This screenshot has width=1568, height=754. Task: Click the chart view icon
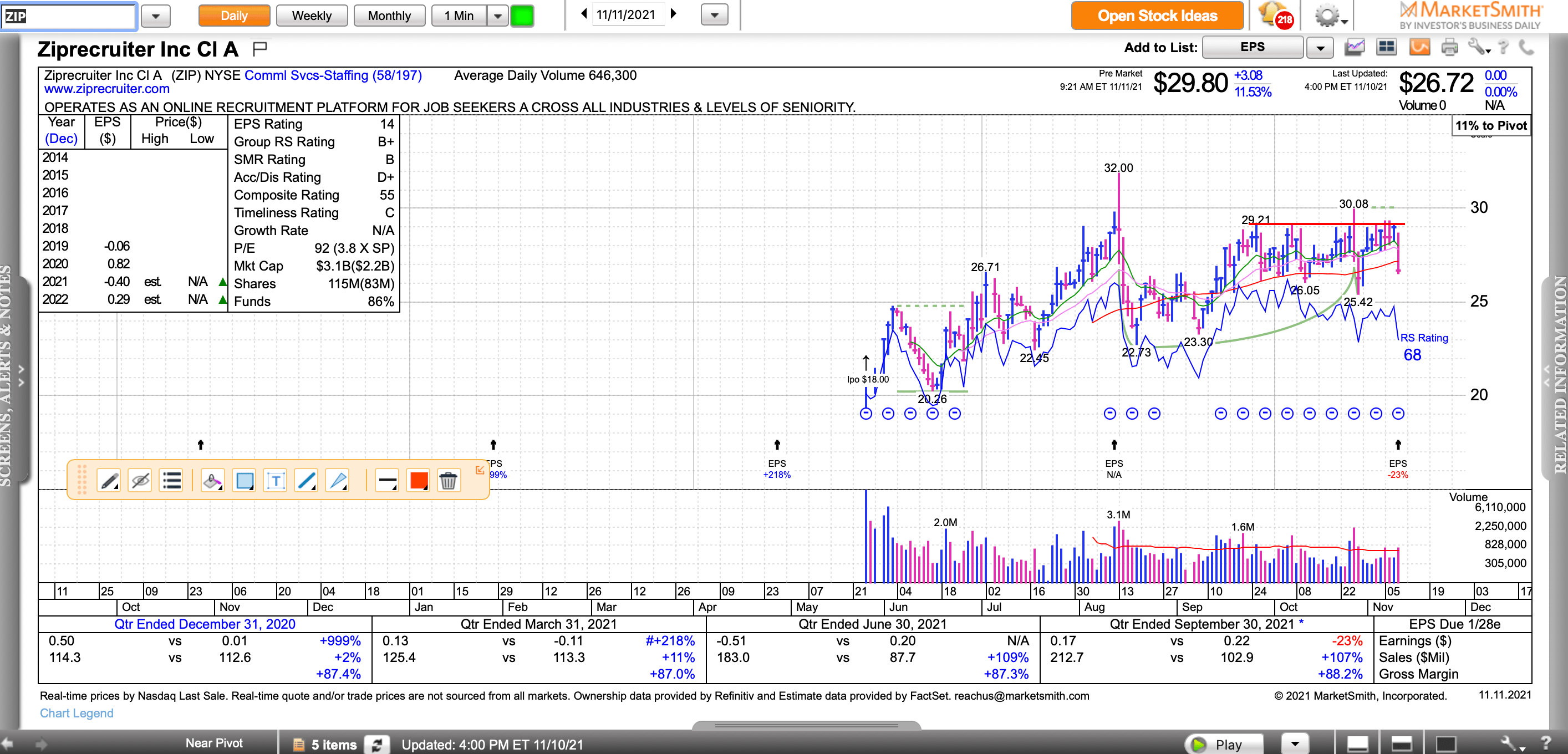[1355, 47]
